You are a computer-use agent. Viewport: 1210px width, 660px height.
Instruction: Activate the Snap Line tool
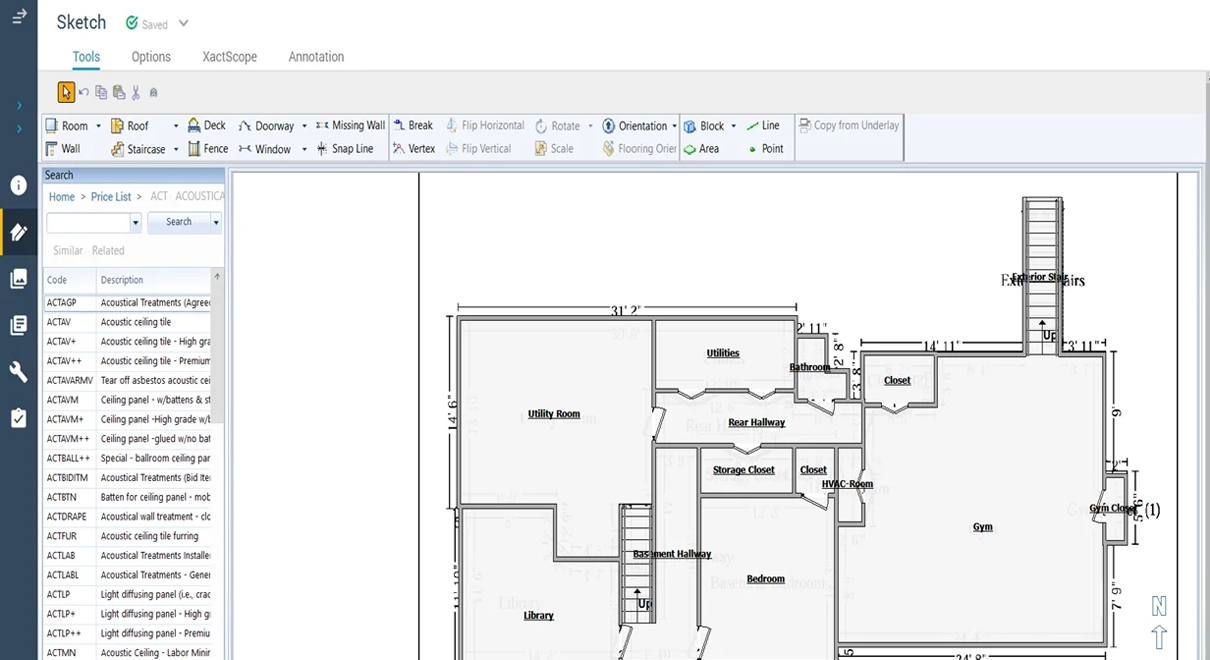point(344,149)
